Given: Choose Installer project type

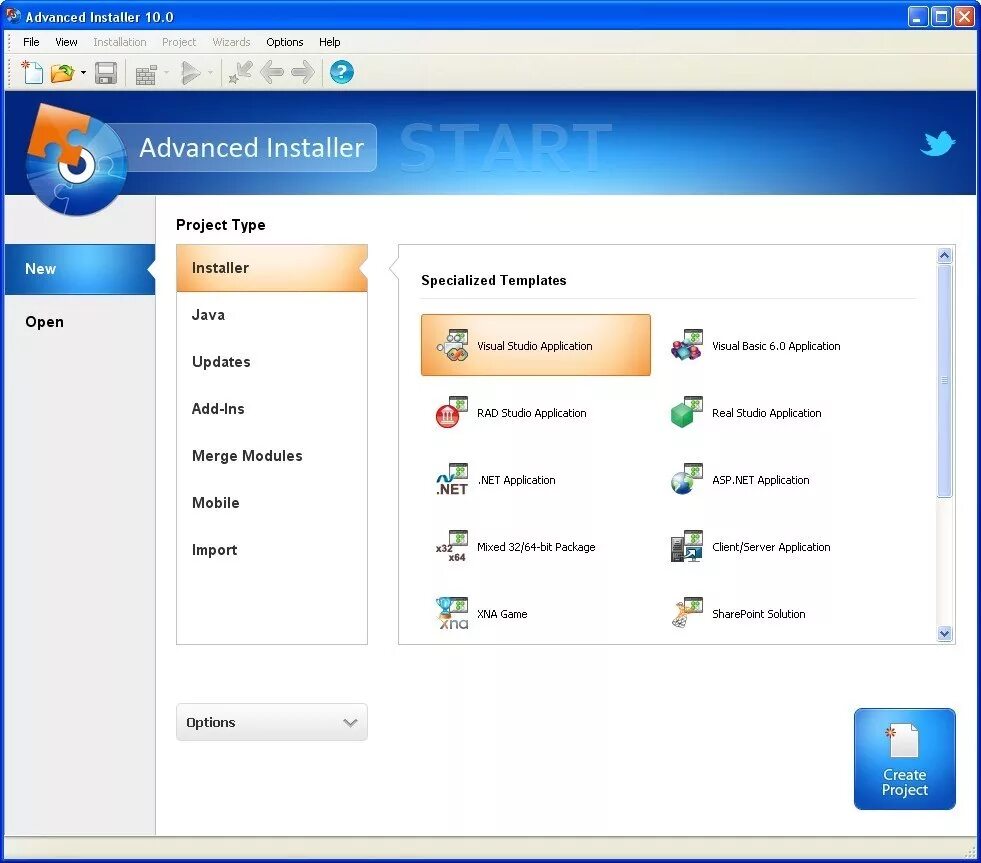Looking at the screenshot, I should (x=272, y=268).
